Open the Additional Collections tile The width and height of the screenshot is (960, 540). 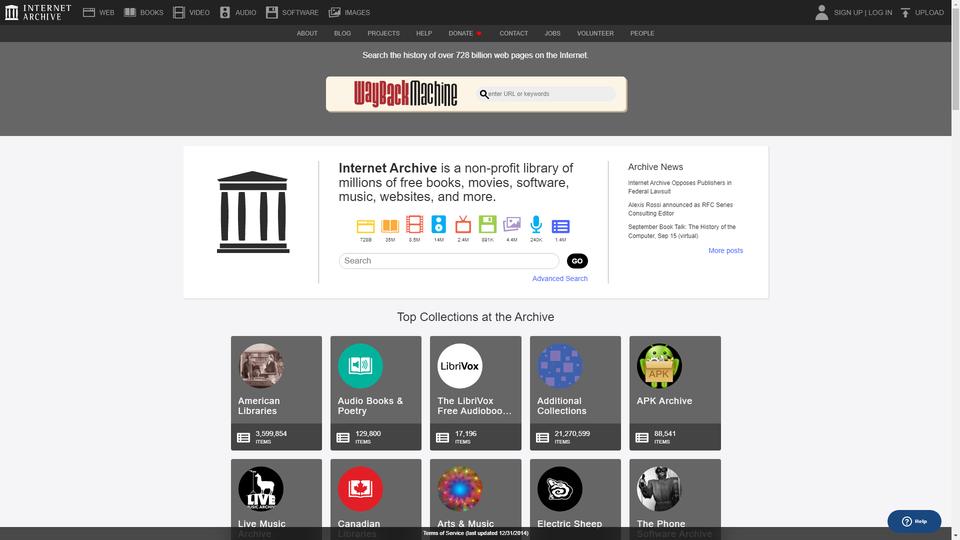575,392
